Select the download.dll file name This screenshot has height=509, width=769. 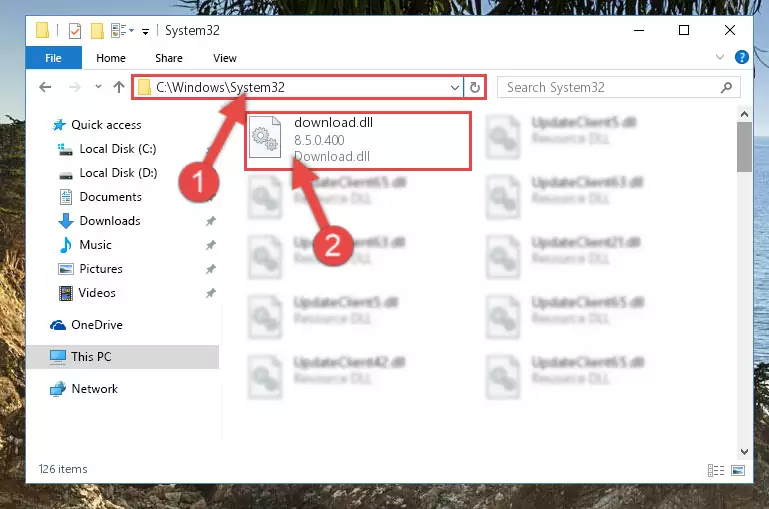[x=333, y=123]
